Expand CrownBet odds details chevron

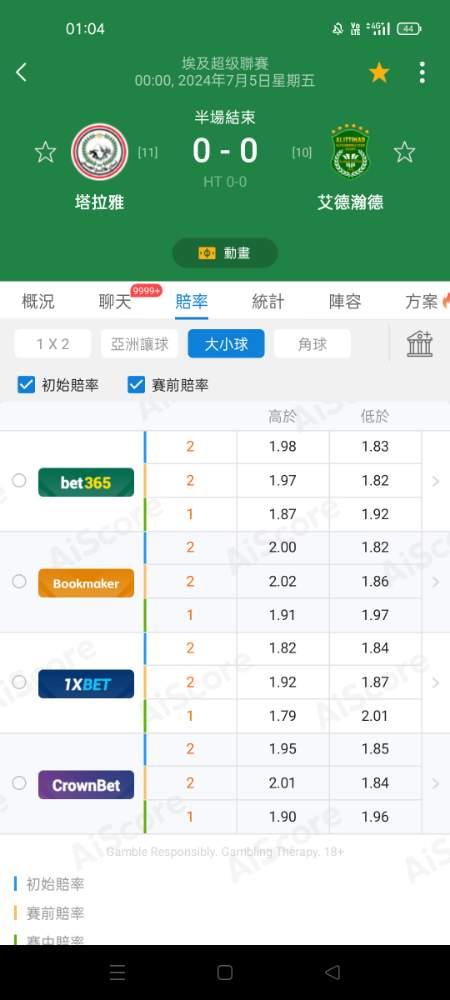coord(436,783)
